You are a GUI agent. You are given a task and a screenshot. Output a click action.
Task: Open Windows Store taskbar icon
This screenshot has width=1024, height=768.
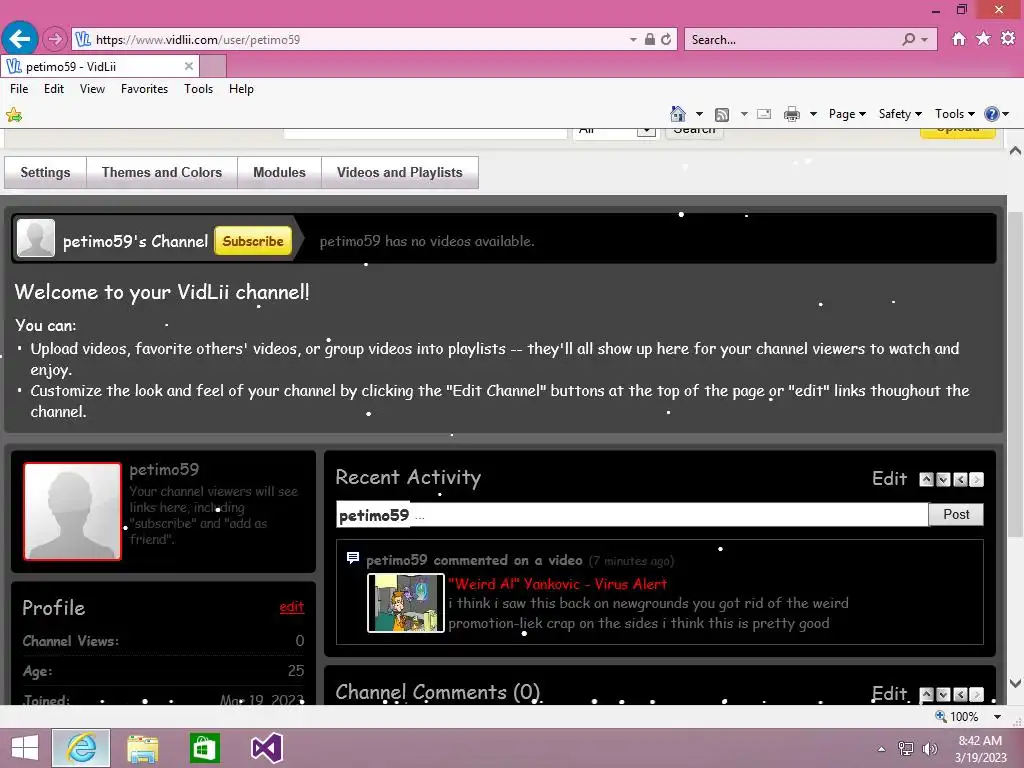[204, 748]
